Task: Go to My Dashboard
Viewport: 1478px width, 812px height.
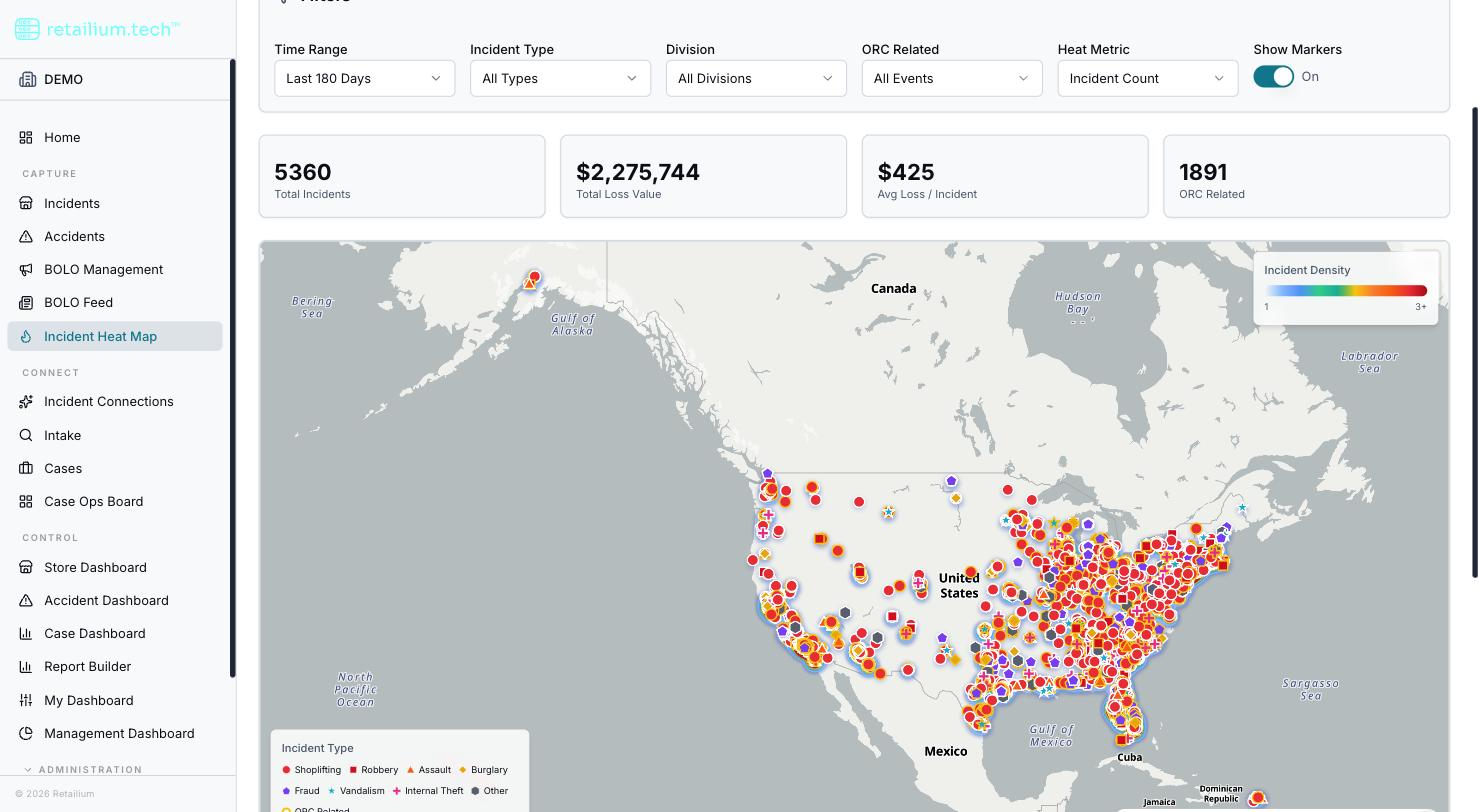Action: [115, 700]
